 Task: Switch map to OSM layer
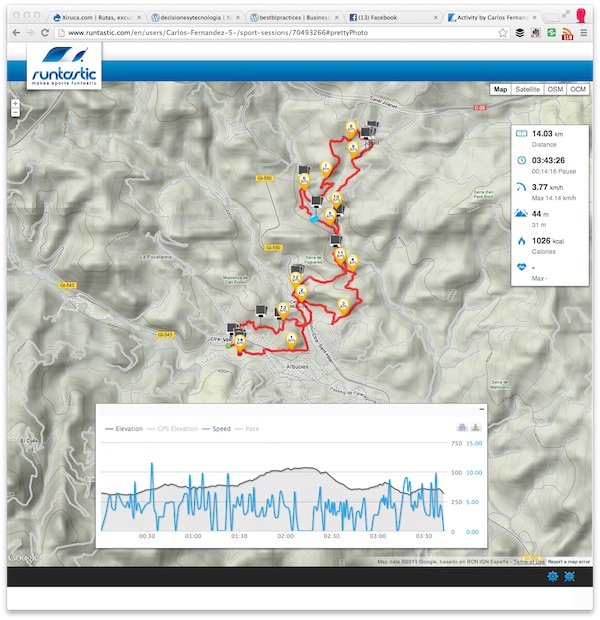tap(555, 89)
